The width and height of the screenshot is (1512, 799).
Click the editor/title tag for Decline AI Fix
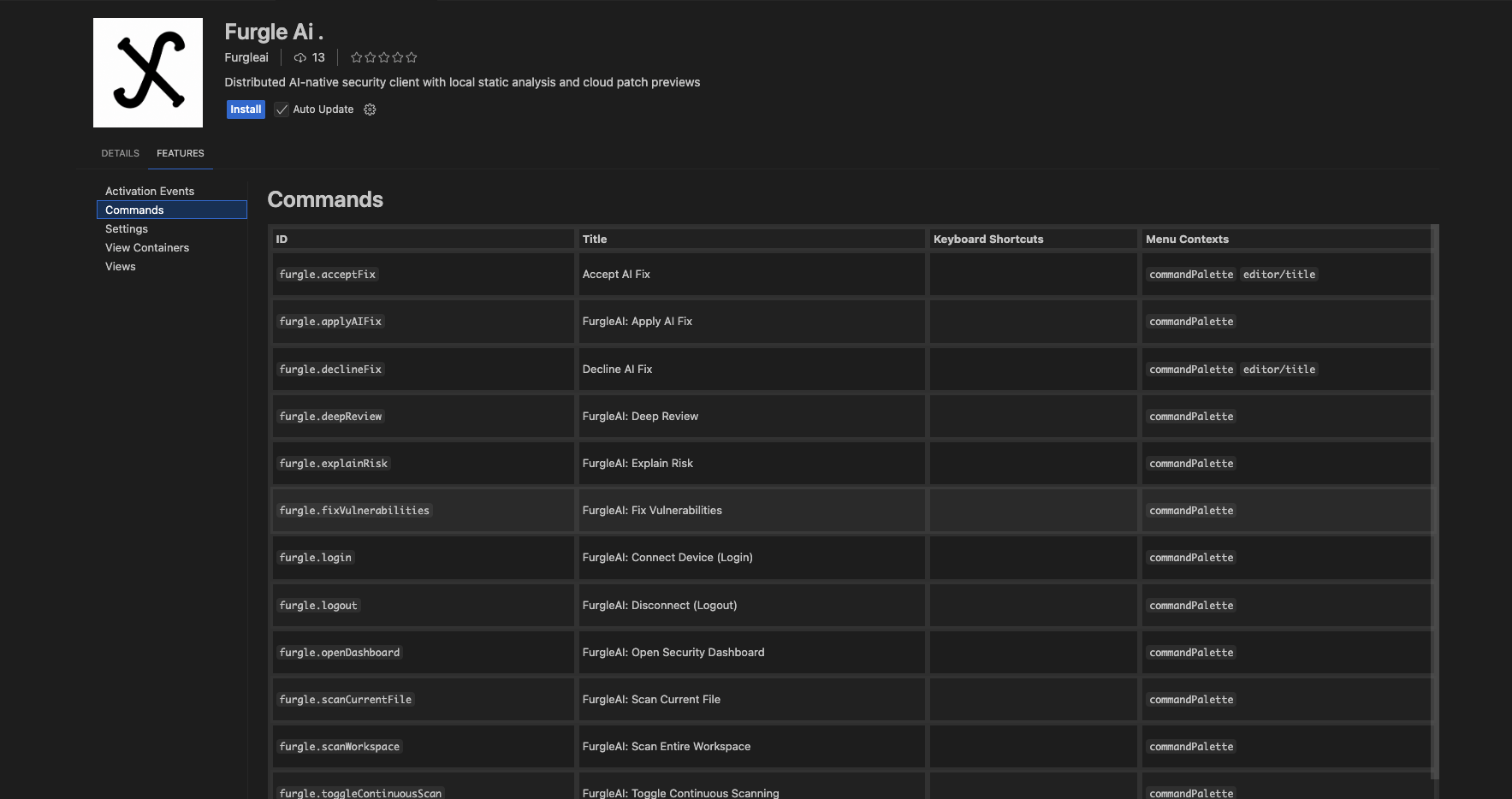(1279, 370)
